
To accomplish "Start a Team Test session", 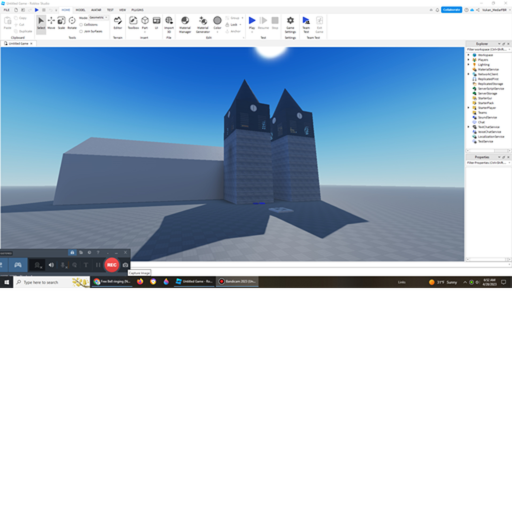I will click(306, 24).
